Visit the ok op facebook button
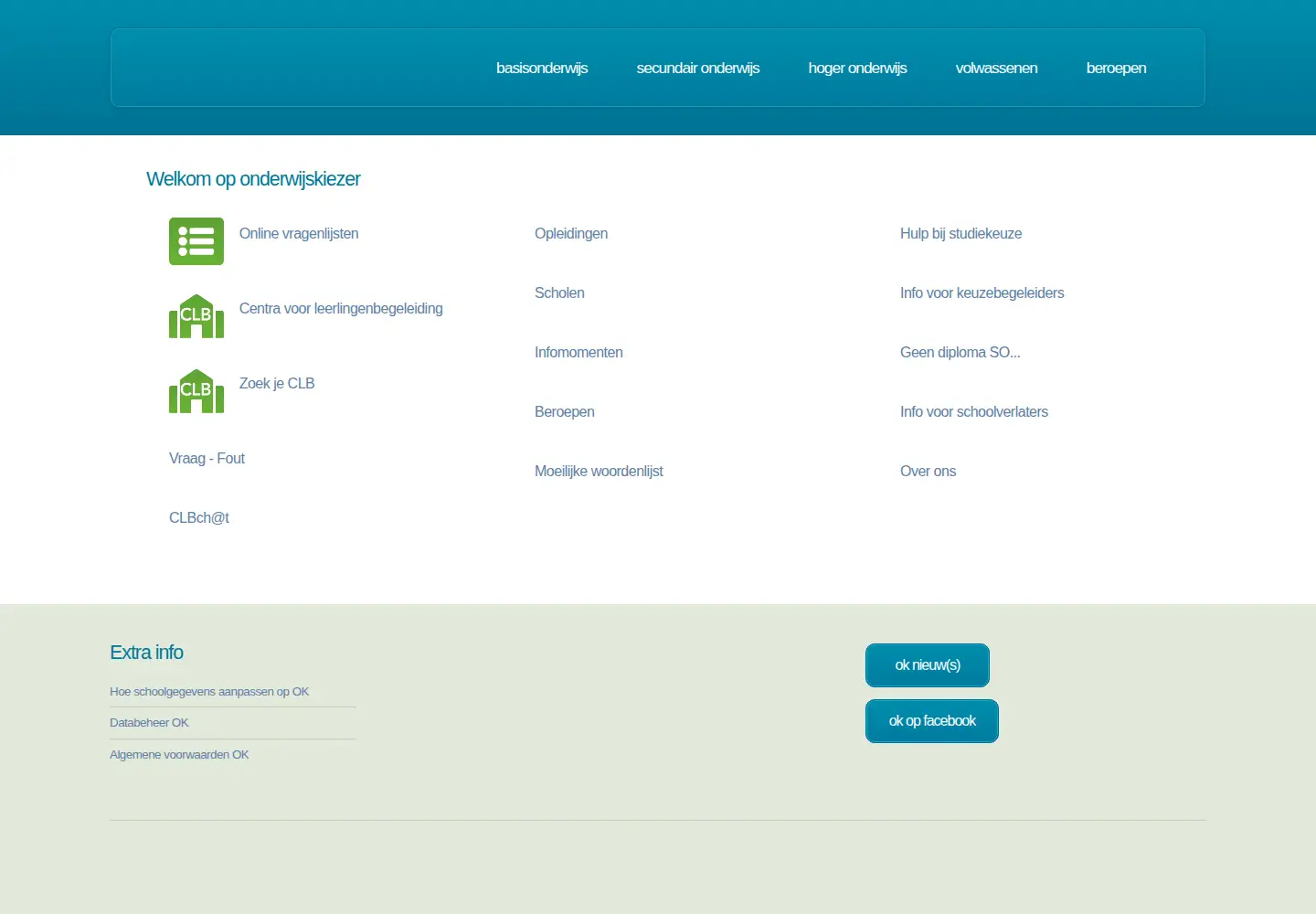The height and width of the screenshot is (914, 1316). tap(932, 721)
